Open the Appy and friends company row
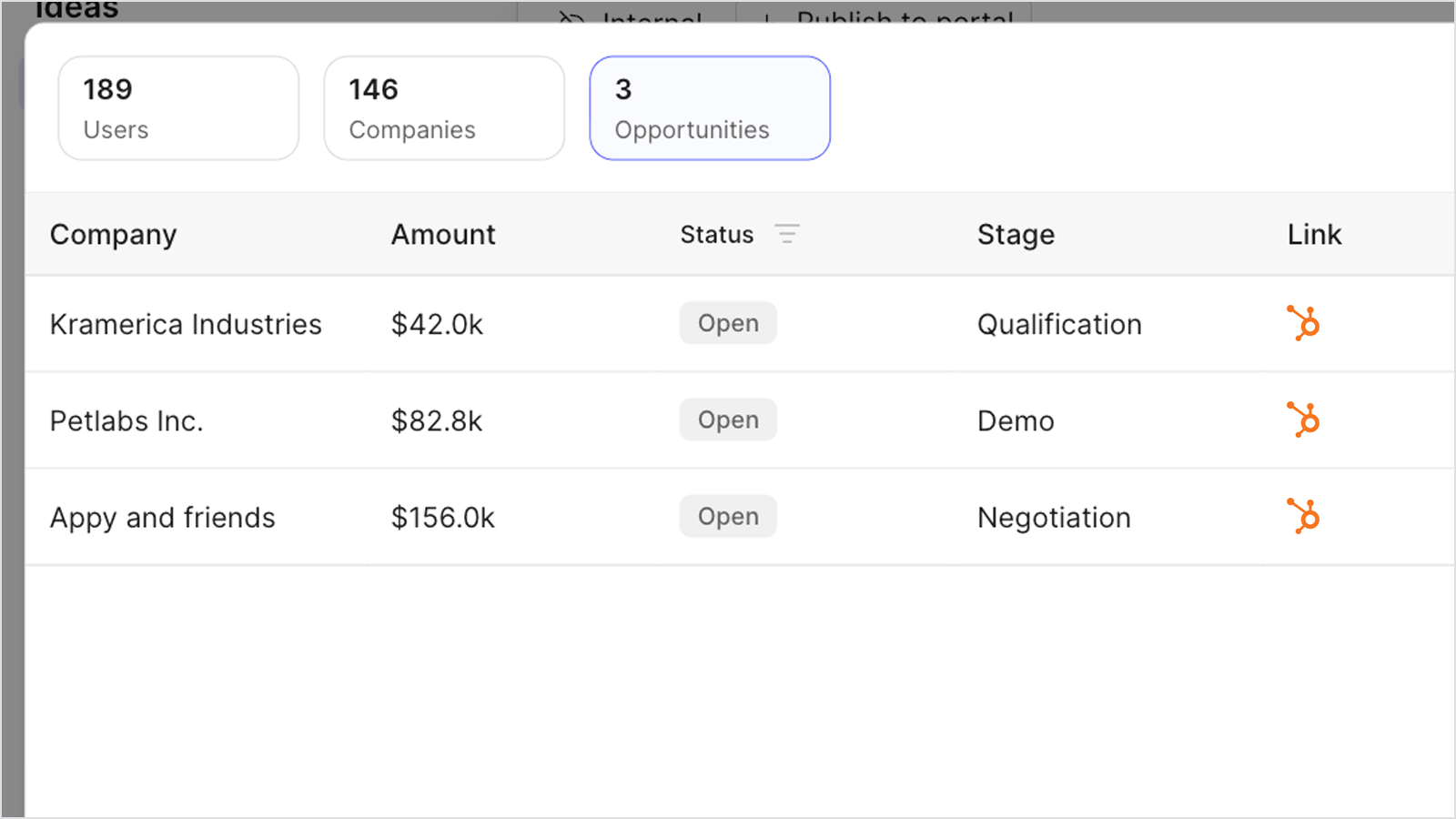 pyautogui.click(x=740, y=517)
